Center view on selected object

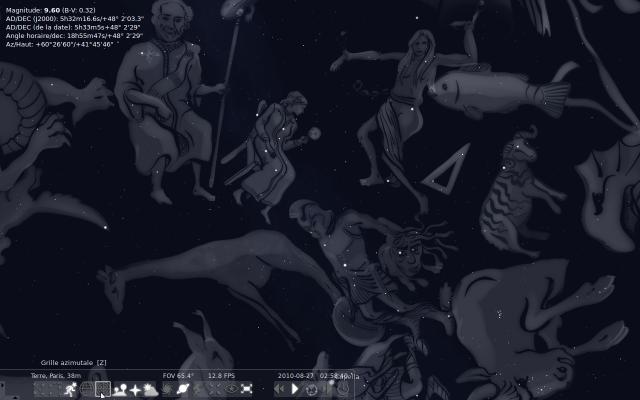tap(215, 389)
